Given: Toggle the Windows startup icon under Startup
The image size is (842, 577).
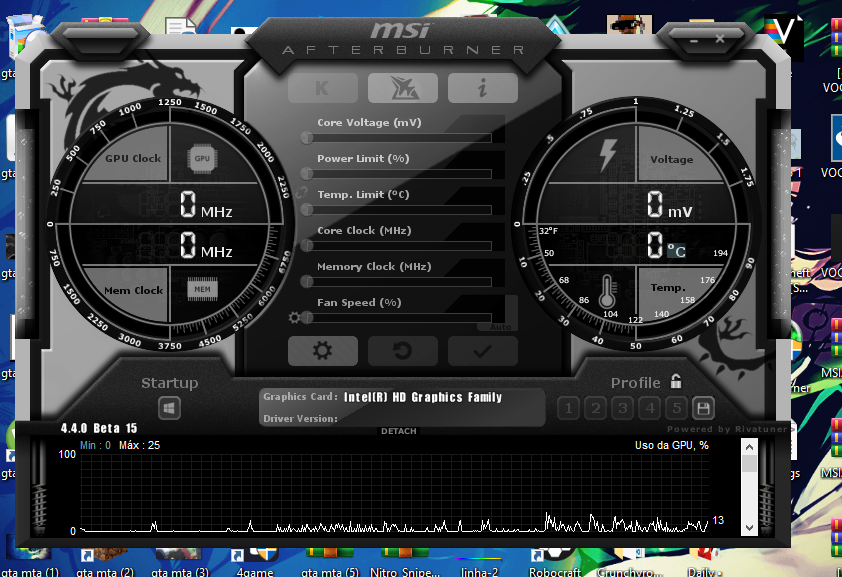Looking at the screenshot, I should tap(169, 408).
